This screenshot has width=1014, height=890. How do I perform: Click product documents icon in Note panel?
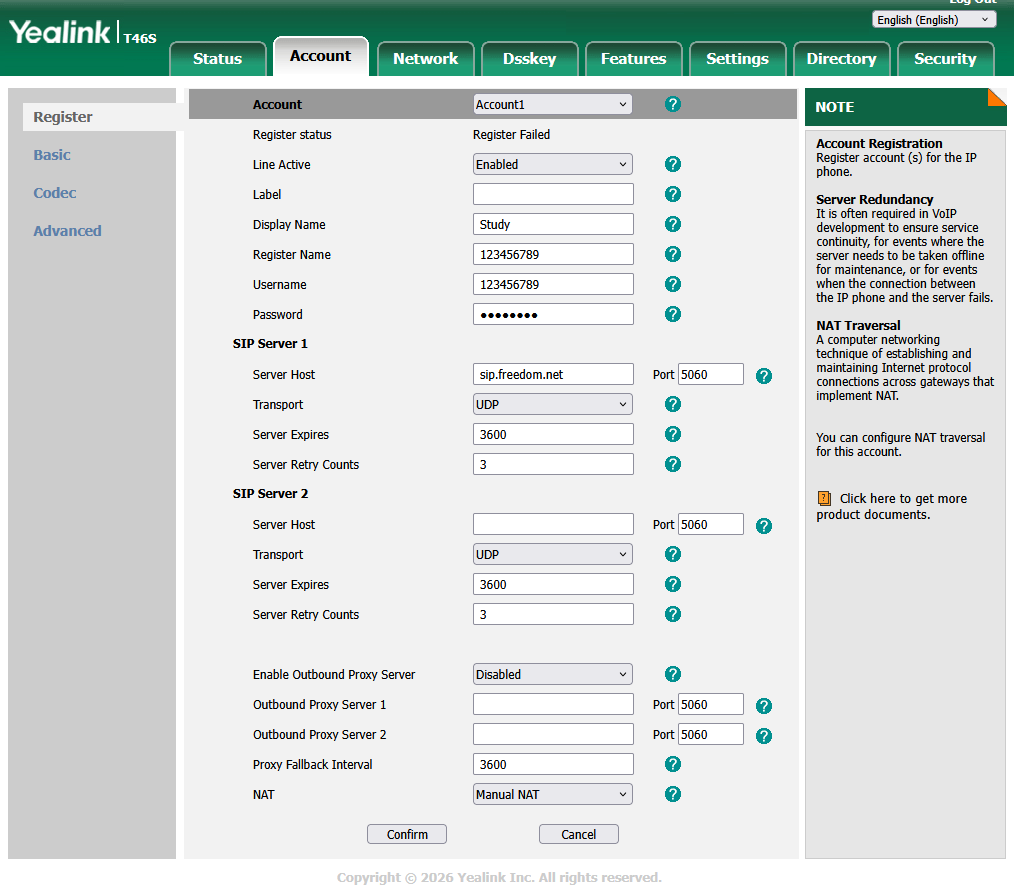(x=824, y=498)
